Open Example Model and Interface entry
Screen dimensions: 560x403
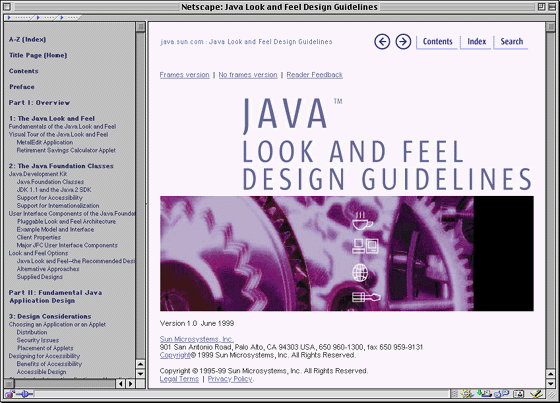[55, 229]
